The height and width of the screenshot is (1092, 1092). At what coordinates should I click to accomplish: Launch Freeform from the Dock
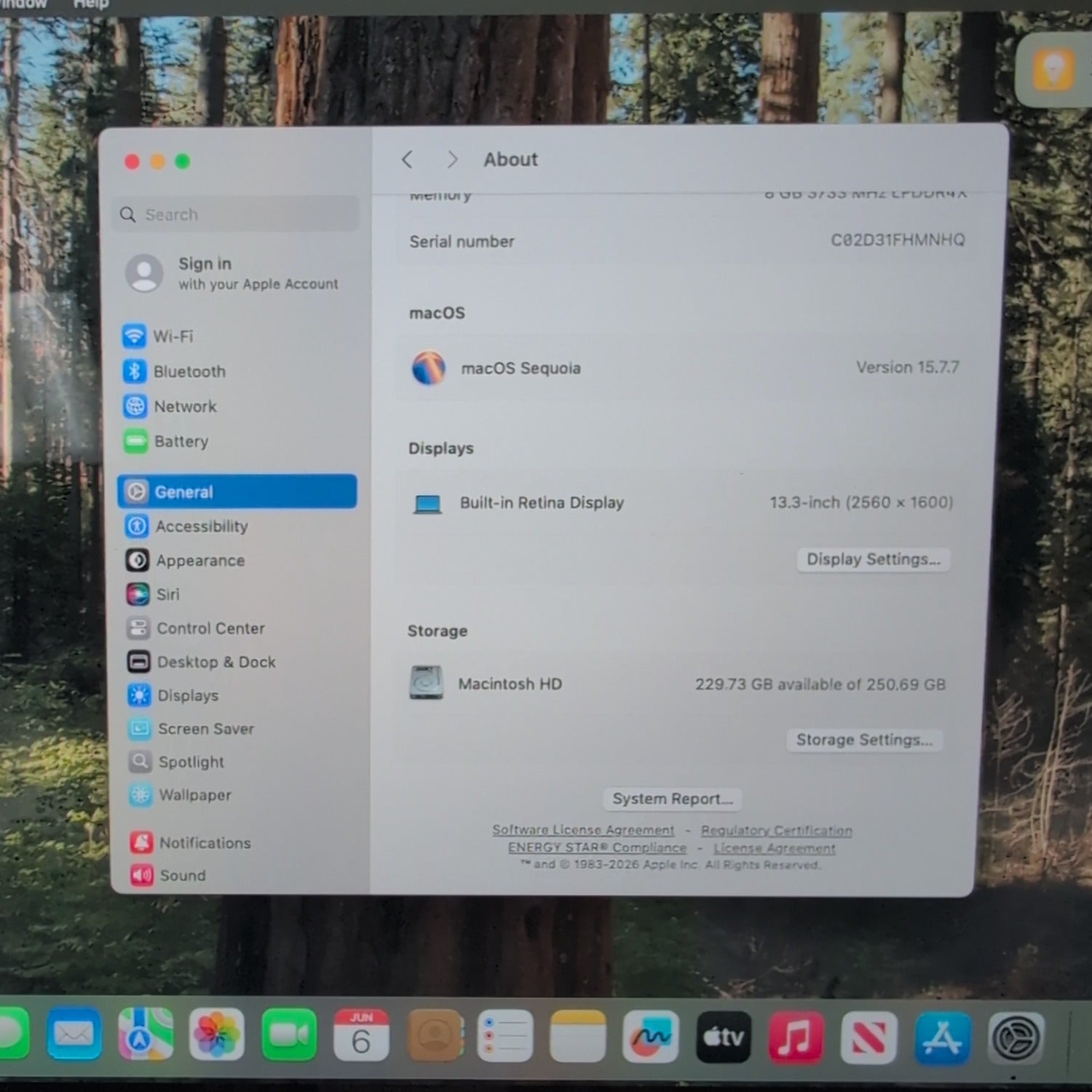tap(650, 1037)
